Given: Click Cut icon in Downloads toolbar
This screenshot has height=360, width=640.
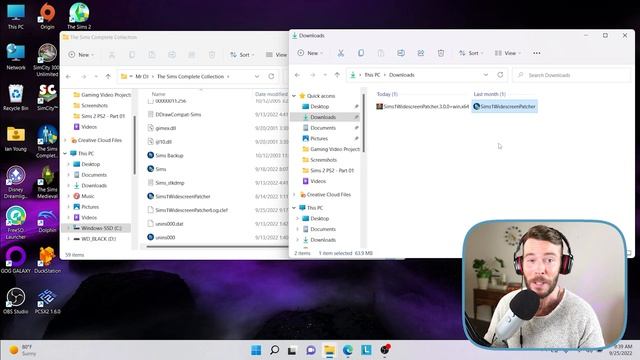Looking at the screenshot, I should point(340,53).
